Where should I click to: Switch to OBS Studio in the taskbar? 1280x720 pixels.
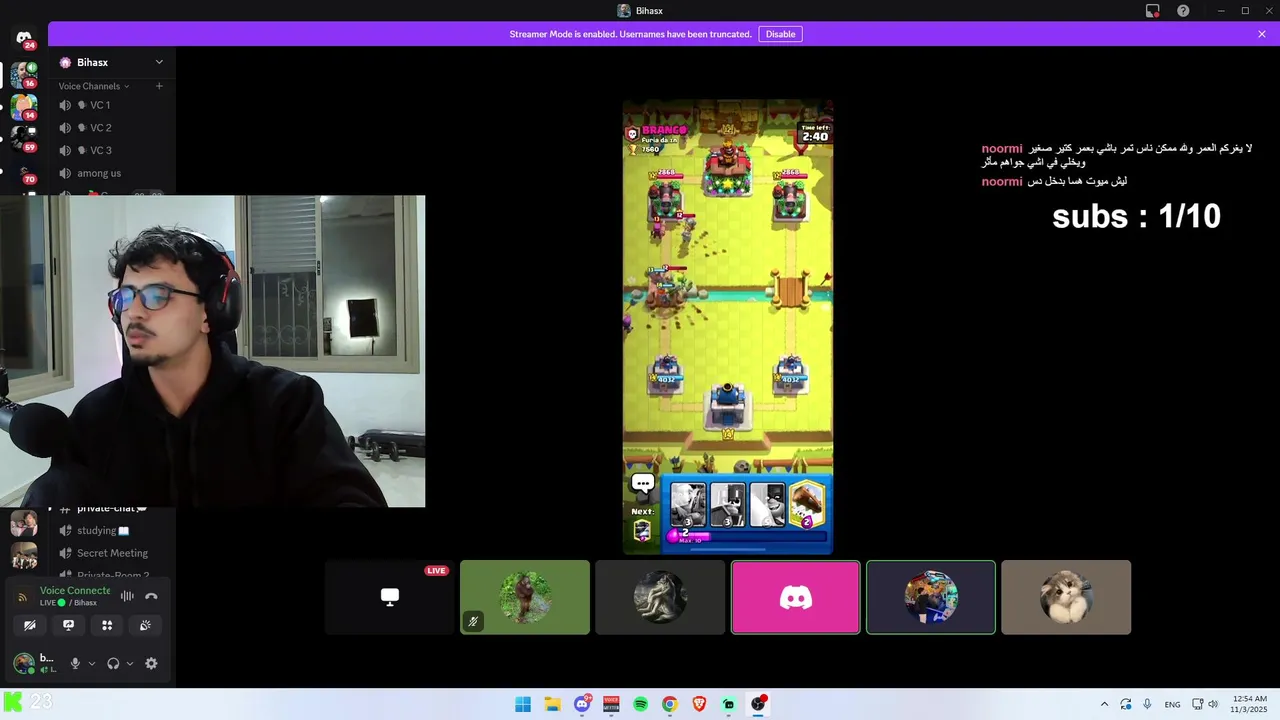coord(758,704)
